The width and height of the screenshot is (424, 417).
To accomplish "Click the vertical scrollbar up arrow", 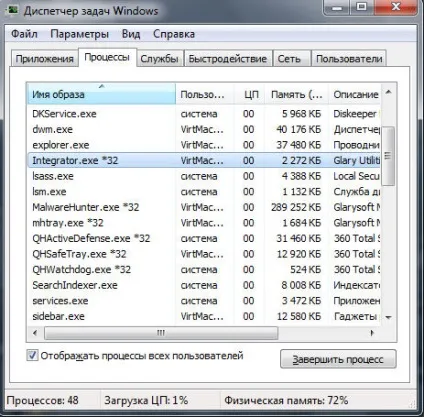I will click(x=388, y=92).
